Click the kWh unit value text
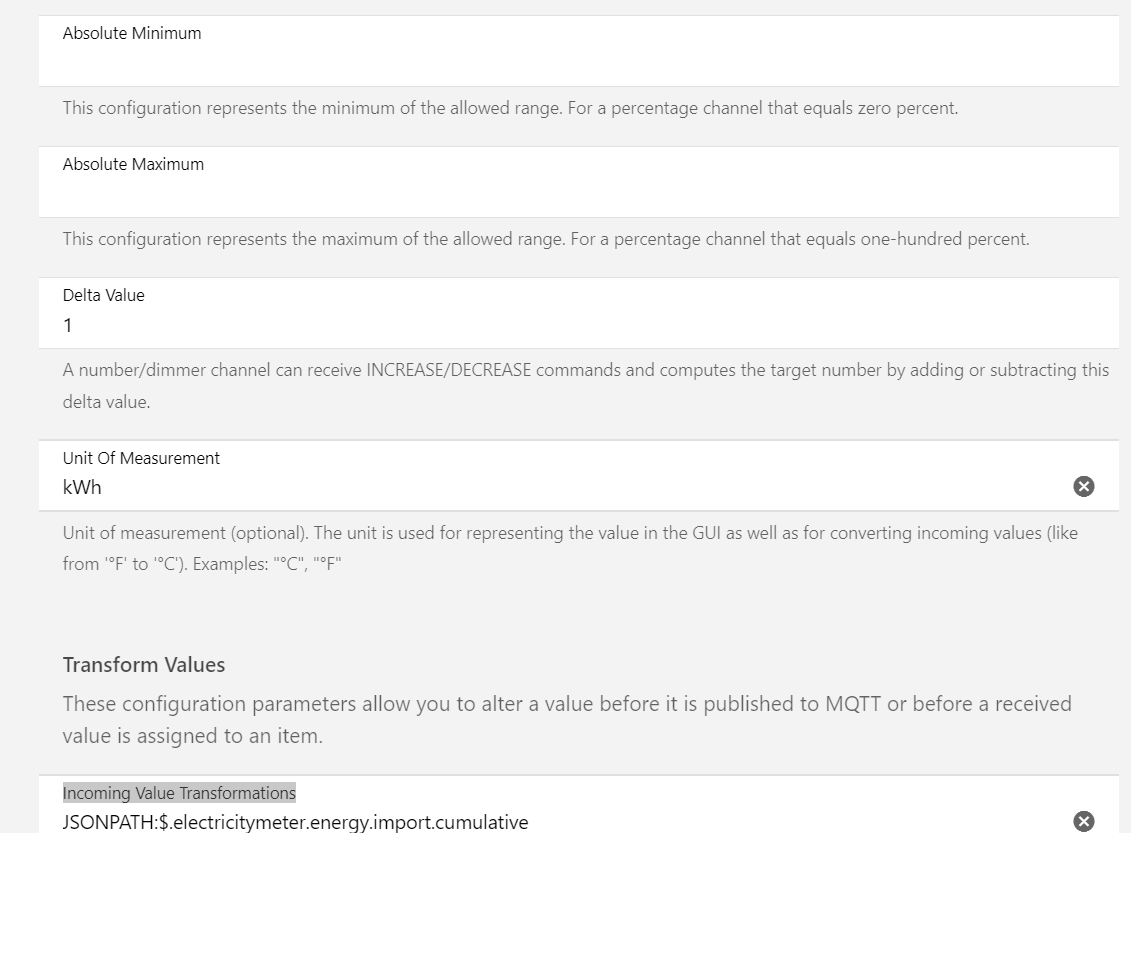This screenshot has height=957, width=1131. 82,487
